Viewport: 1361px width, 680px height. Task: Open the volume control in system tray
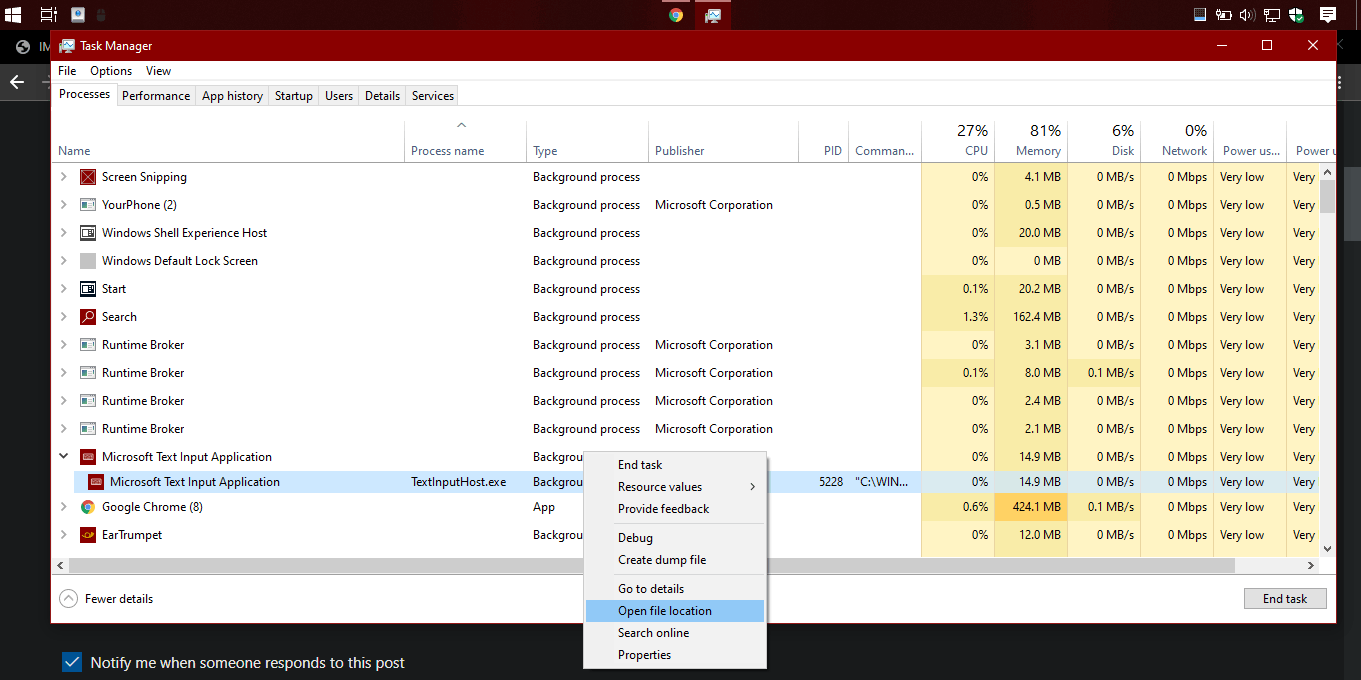pyautogui.click(x=1247, y=15)
